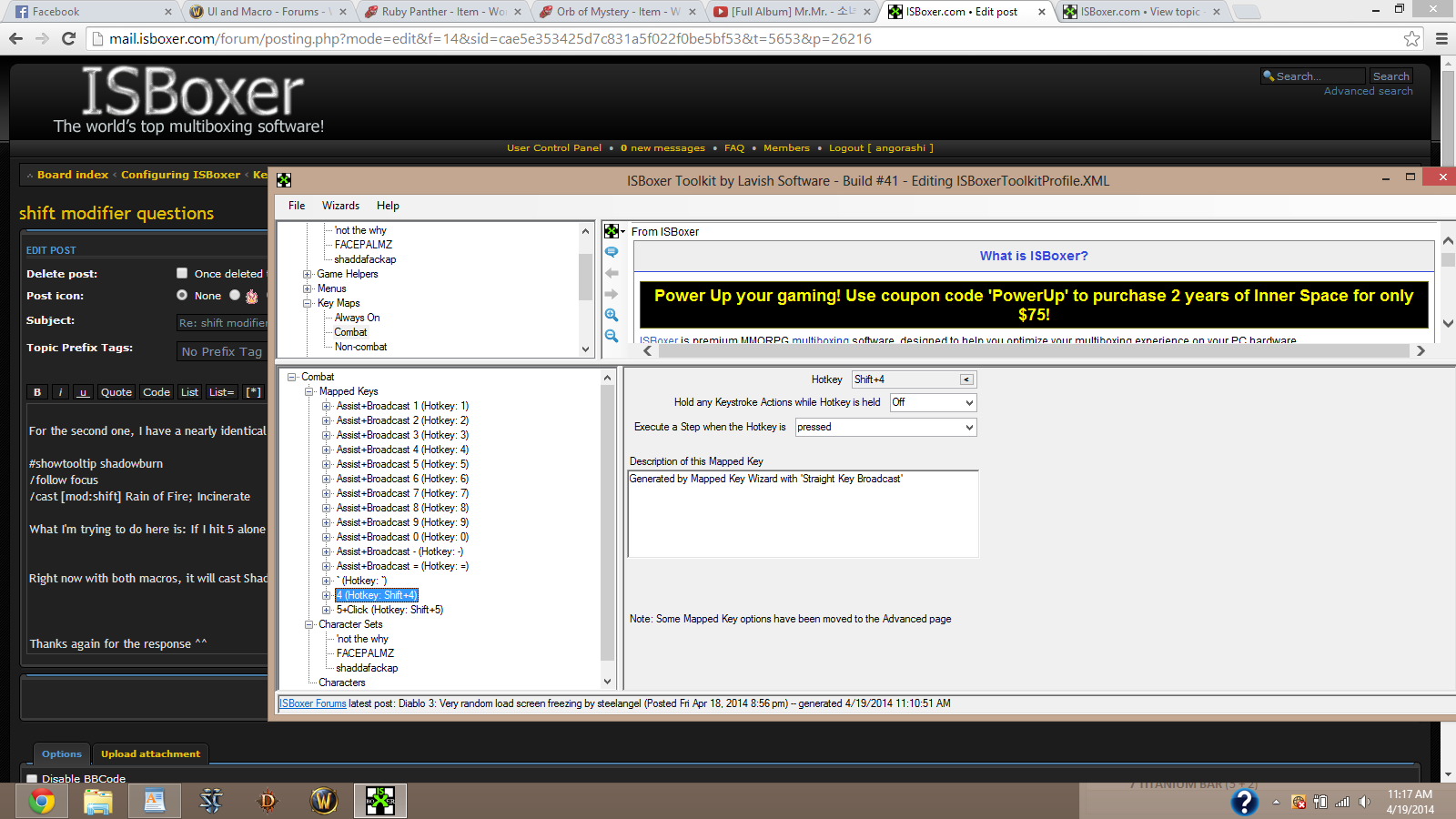Go back with the Chrome back arrow

point(15,38)
